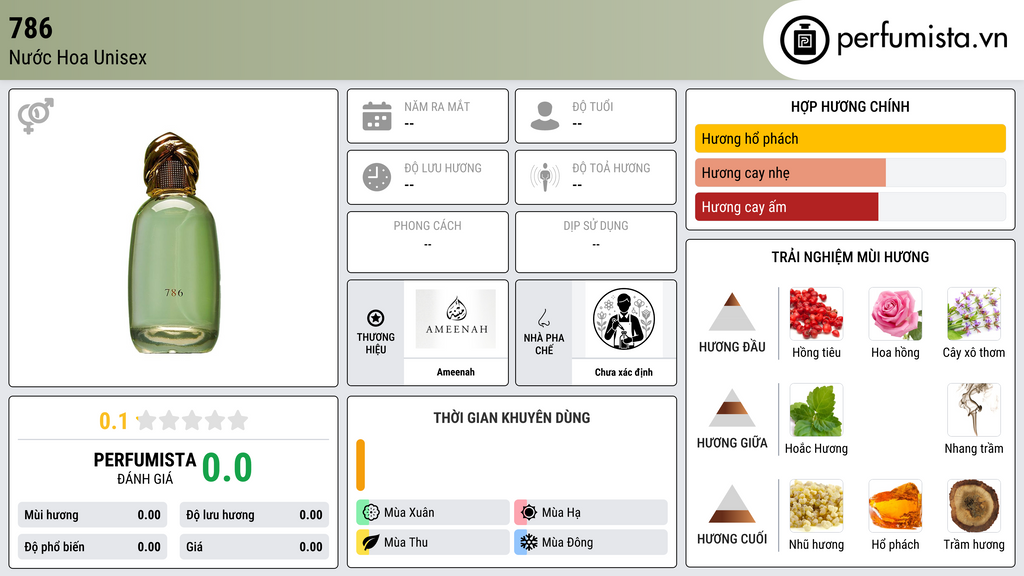Click the Phong cách info card
The image size is (1024, 576).
[x=428, y=242]
